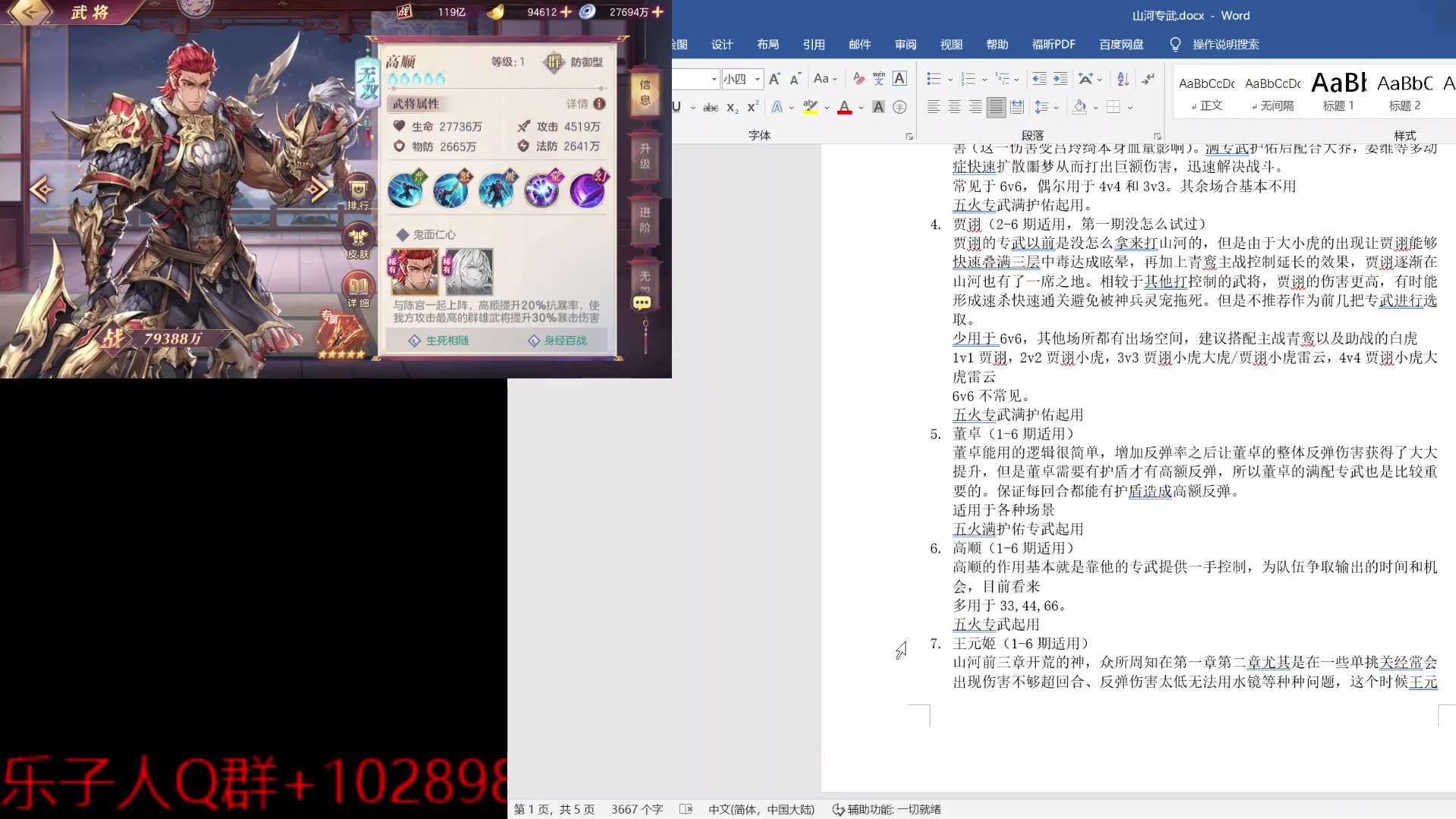Increase paragraph indent
1456x819 pixels.
coord(1060,79)
